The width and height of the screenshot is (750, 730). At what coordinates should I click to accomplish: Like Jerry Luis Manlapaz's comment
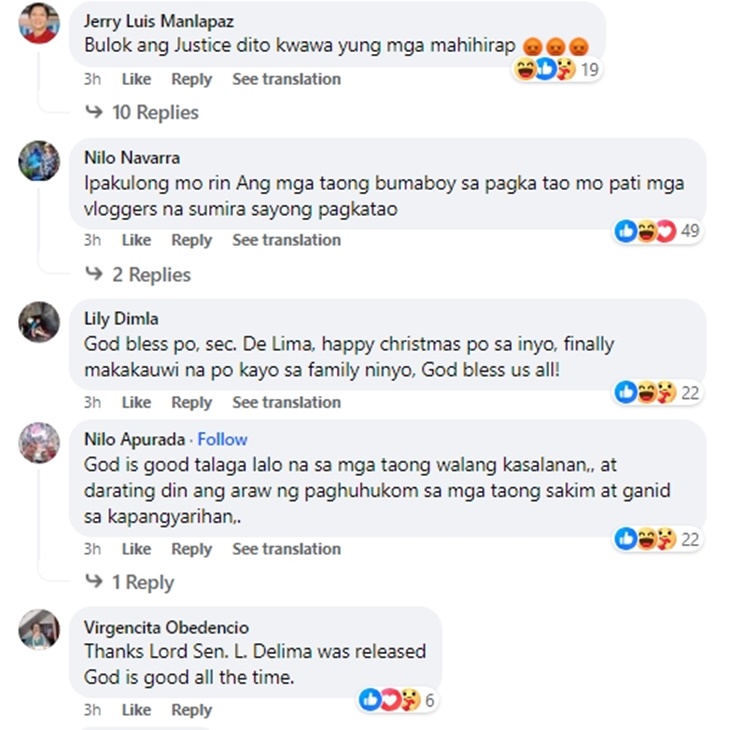tap(136, 79)
